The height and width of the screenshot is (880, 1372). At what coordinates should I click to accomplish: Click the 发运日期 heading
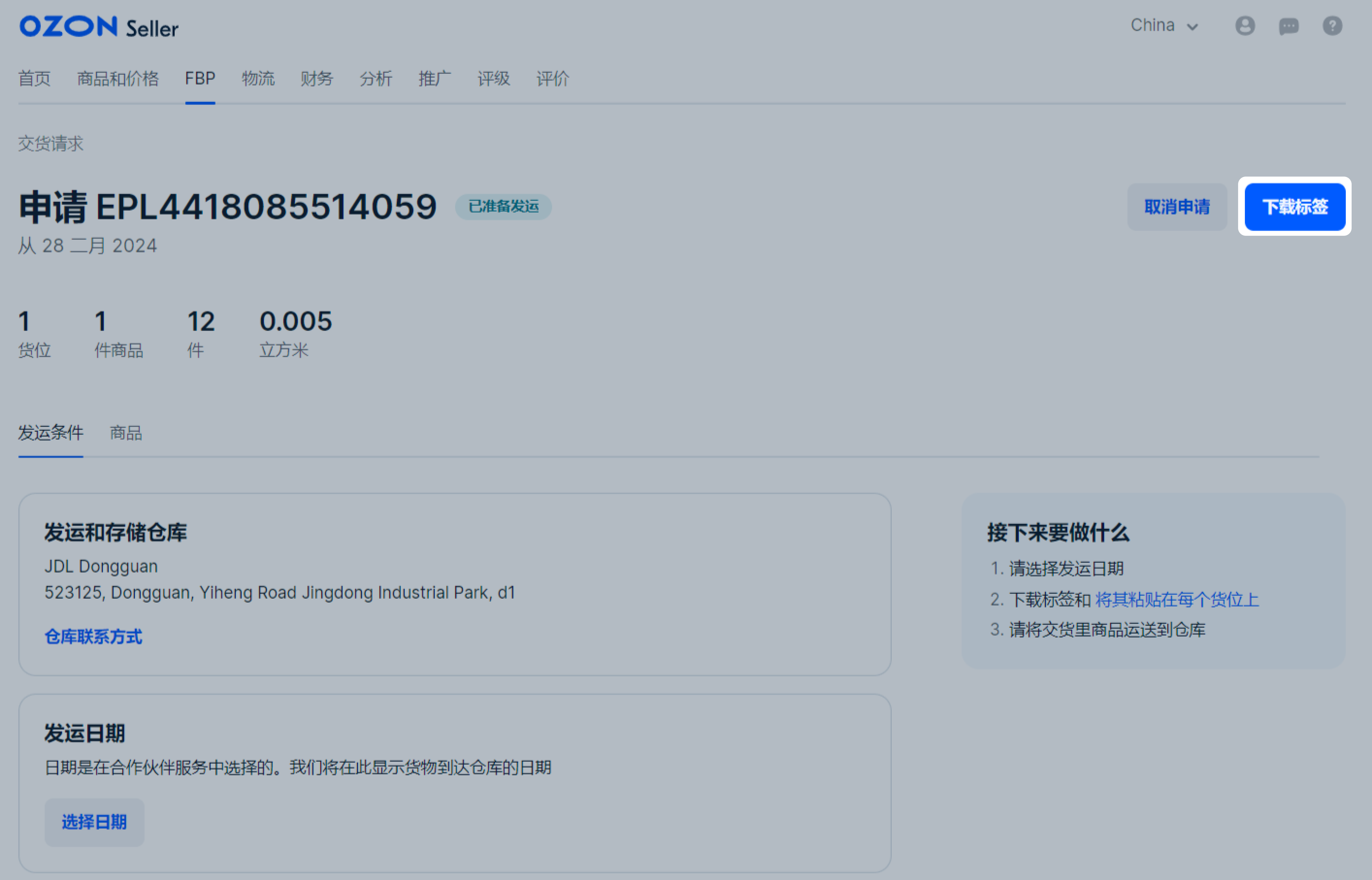(x=85, y=733)
